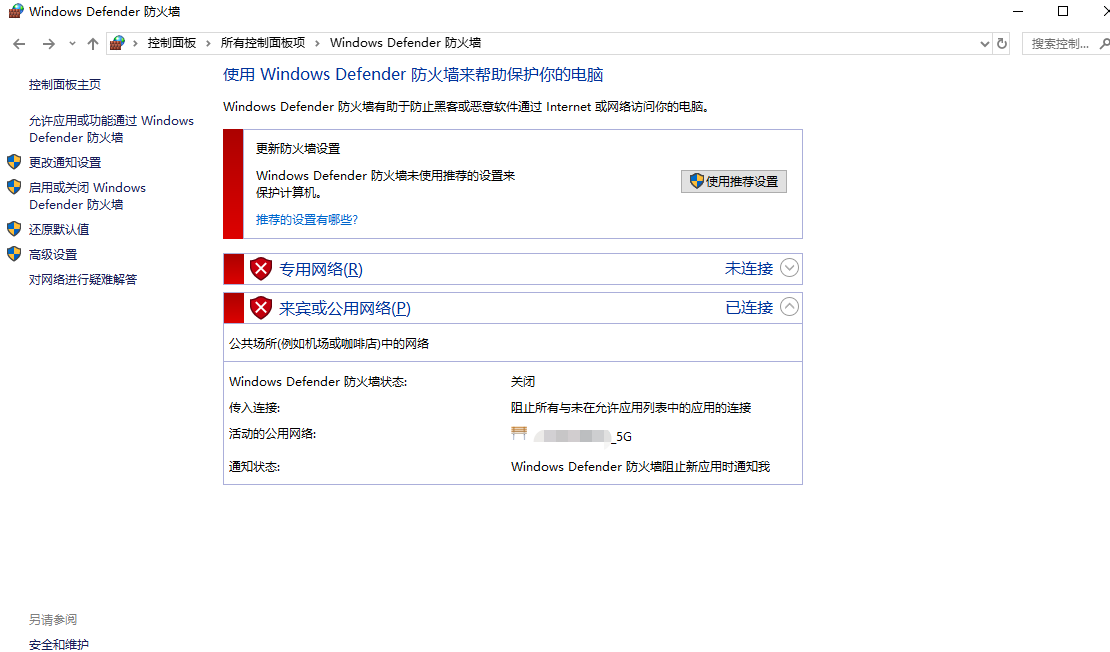
Task: Click the network icon beside the active 5G network
Action: 519,433
